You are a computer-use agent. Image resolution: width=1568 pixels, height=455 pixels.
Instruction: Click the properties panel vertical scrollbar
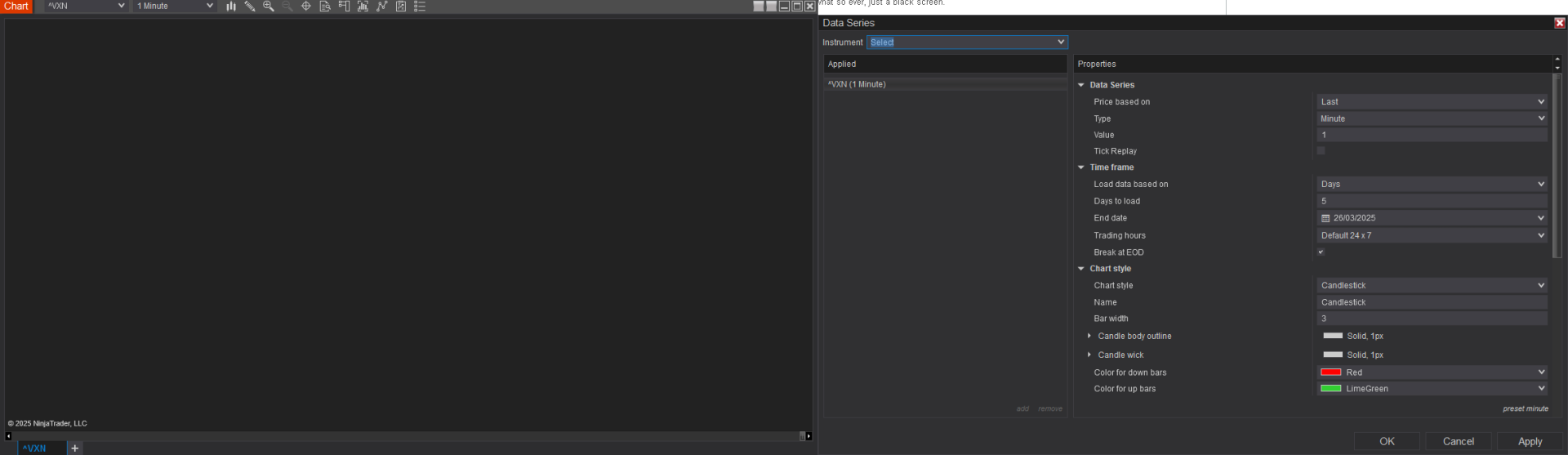(x=1557, y=167)
